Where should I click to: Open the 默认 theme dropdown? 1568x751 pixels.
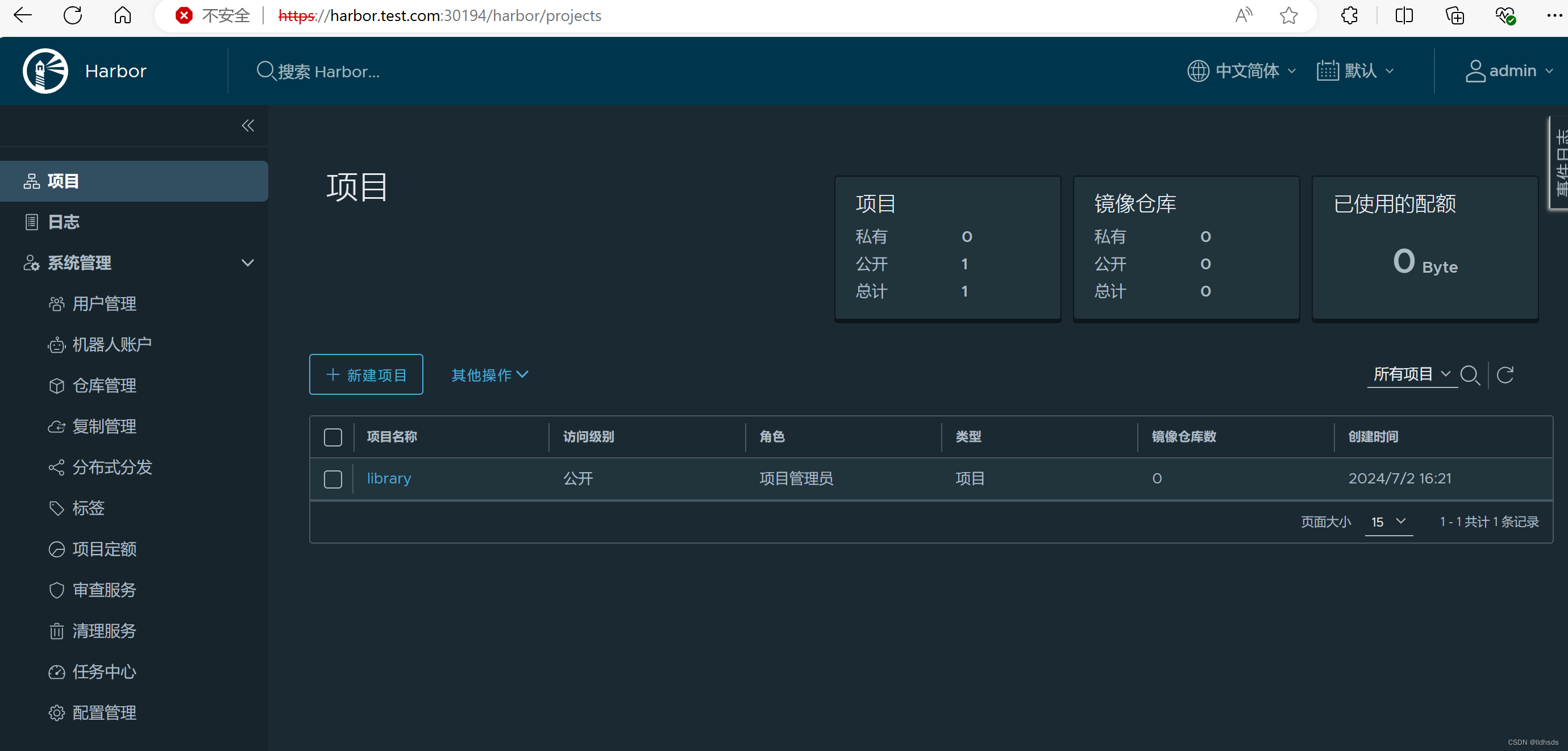[x=1355, y=70]
